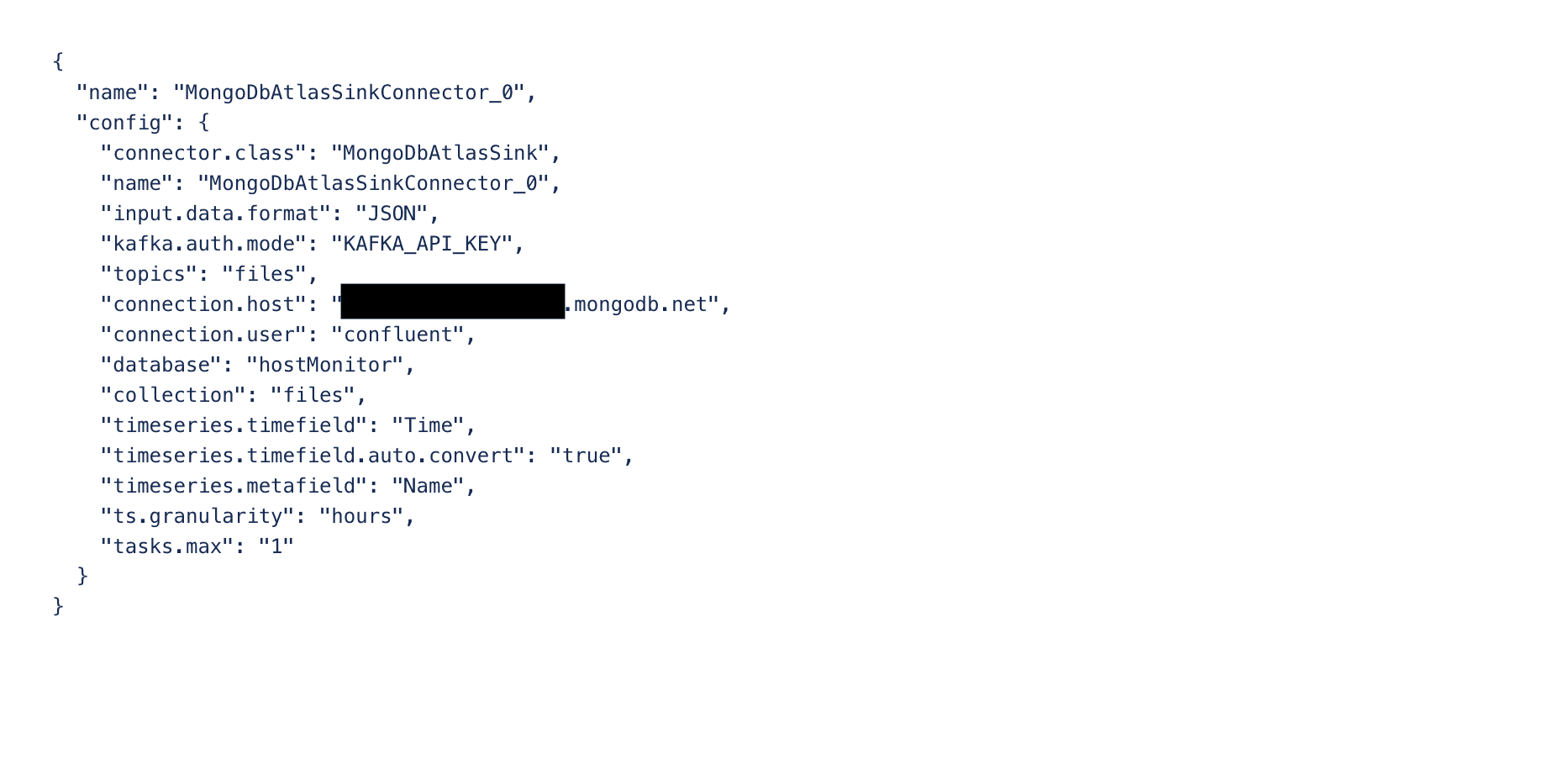Click the top-level "name" key
This screenshot has width=1568, height=770.
tap(113, 92)
